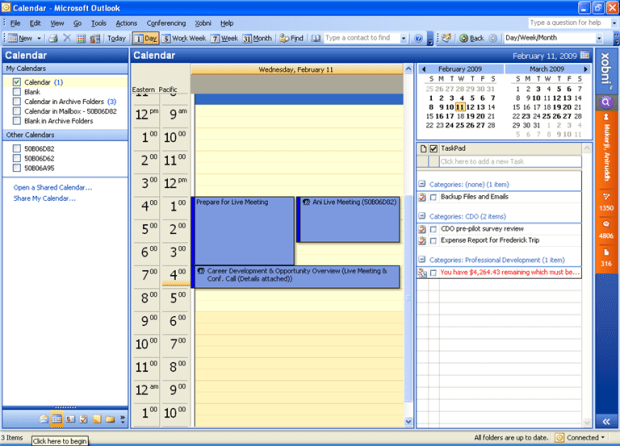Collapse the Xobni sidebar double arrows
Image resolution: width=620 pixels, height=446 pixels.
[606, 421]
